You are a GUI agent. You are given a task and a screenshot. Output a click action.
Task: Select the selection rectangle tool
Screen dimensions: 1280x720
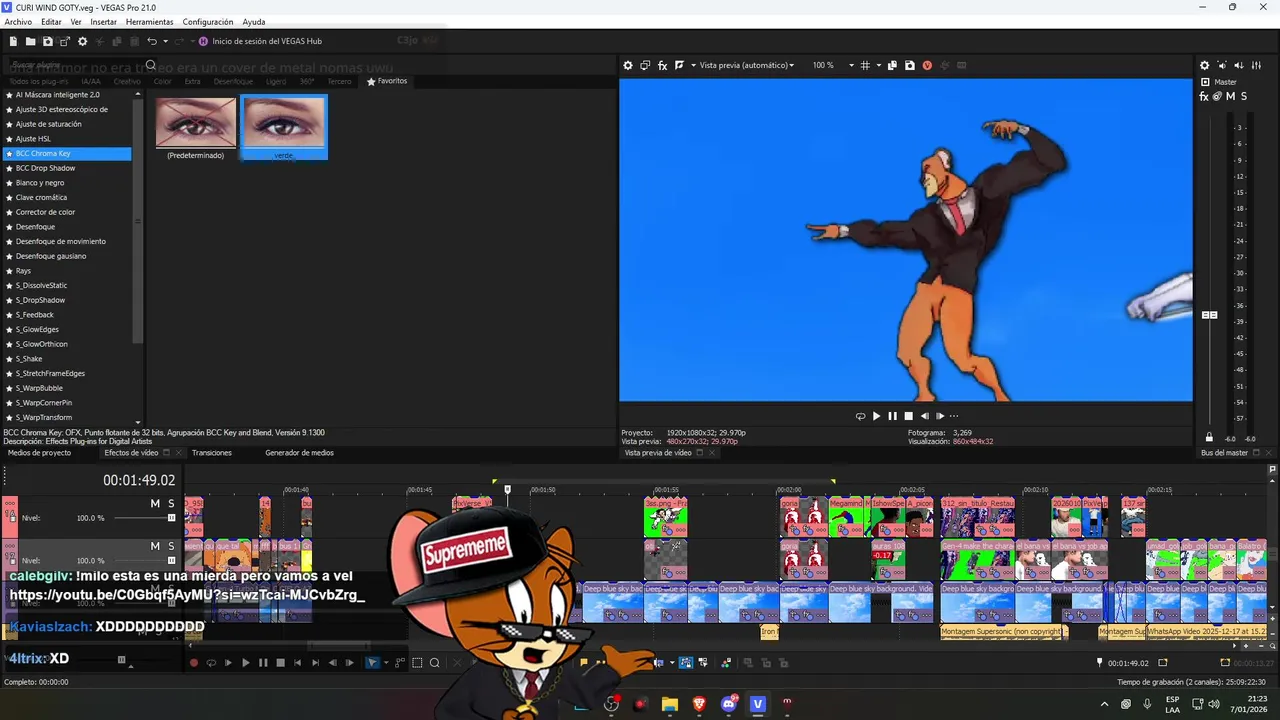418,663
